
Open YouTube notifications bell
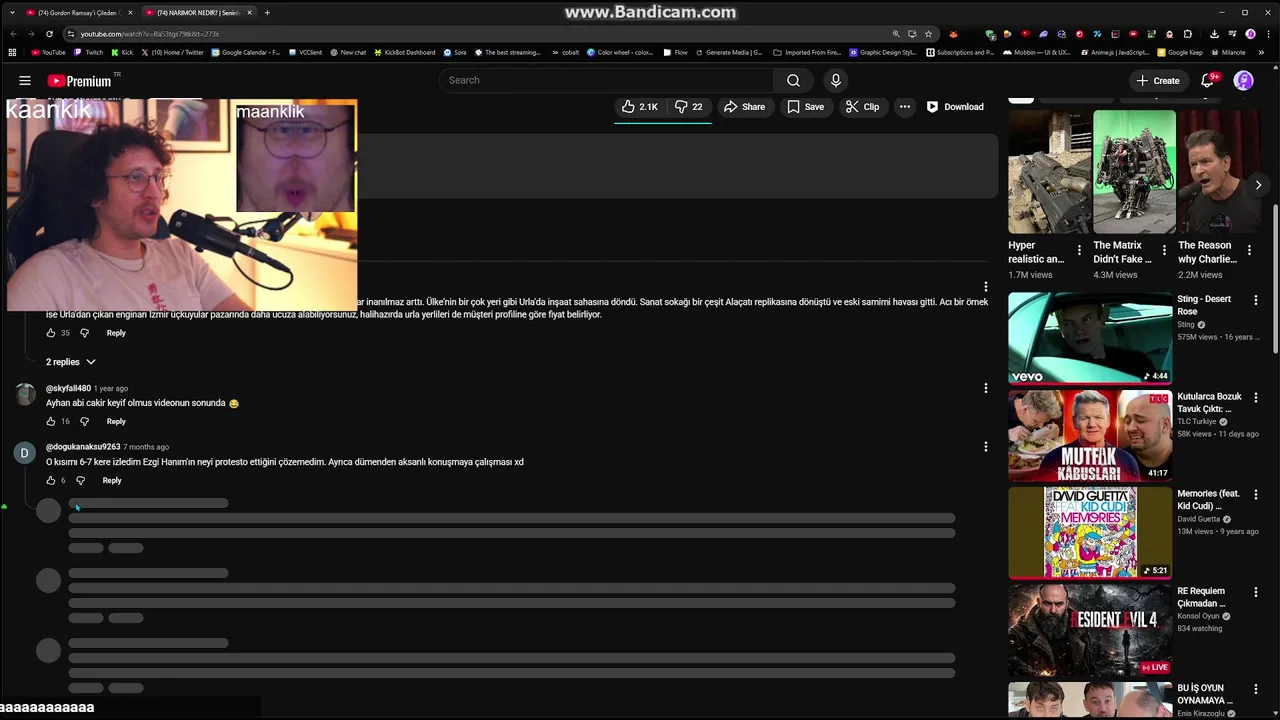(1207, 80)
